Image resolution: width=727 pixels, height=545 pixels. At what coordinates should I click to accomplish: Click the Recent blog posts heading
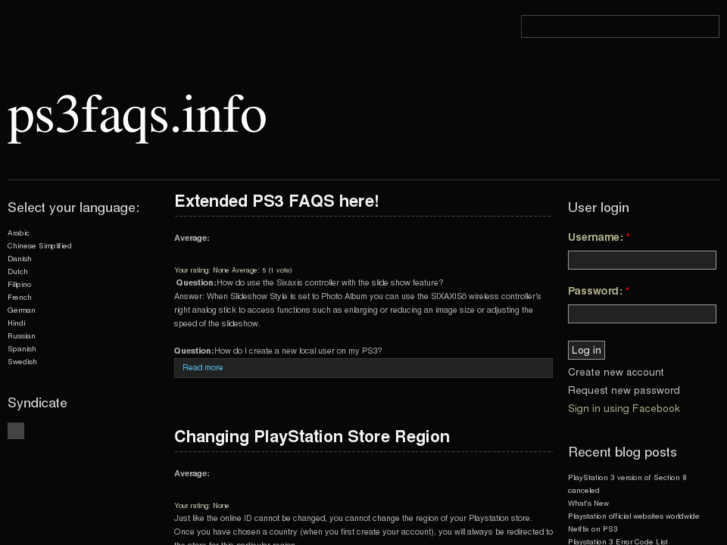pyautogui.click(x=622, y=452)
